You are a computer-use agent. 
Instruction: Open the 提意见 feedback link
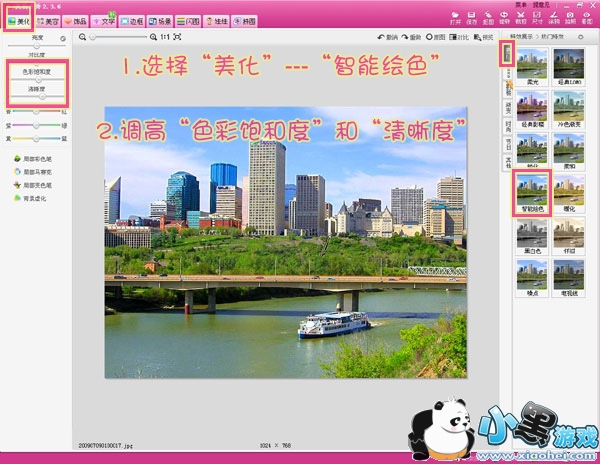541,5
